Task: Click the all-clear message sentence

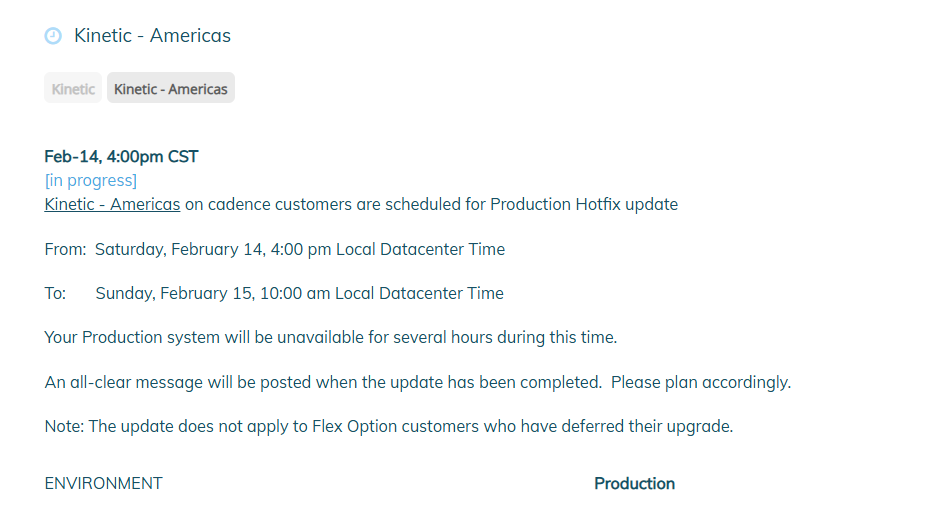Action: tap(322, 382)
